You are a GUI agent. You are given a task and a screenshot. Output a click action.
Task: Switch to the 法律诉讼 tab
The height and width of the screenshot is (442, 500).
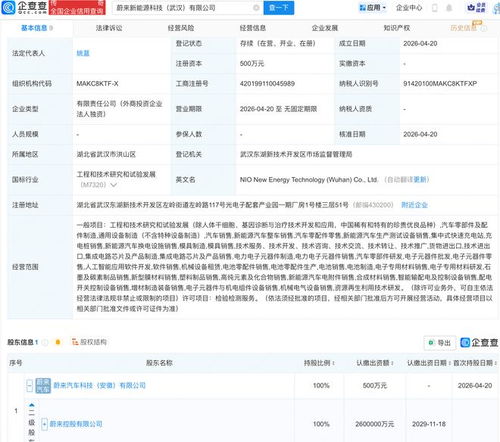(x=109, y=28)
